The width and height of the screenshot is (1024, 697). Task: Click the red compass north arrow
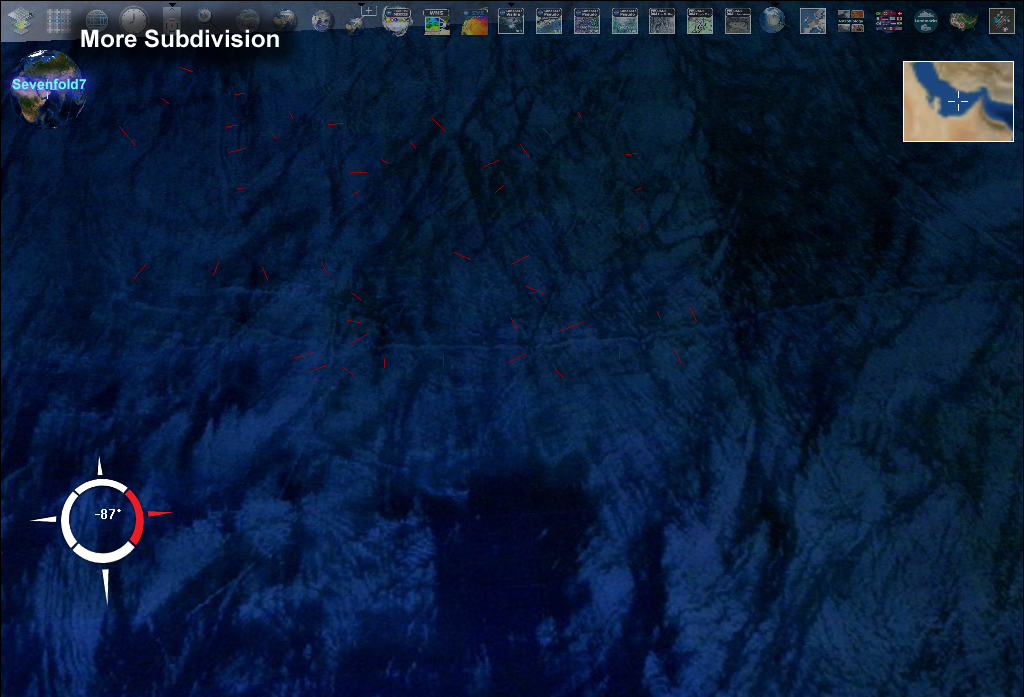coord(160,513)
